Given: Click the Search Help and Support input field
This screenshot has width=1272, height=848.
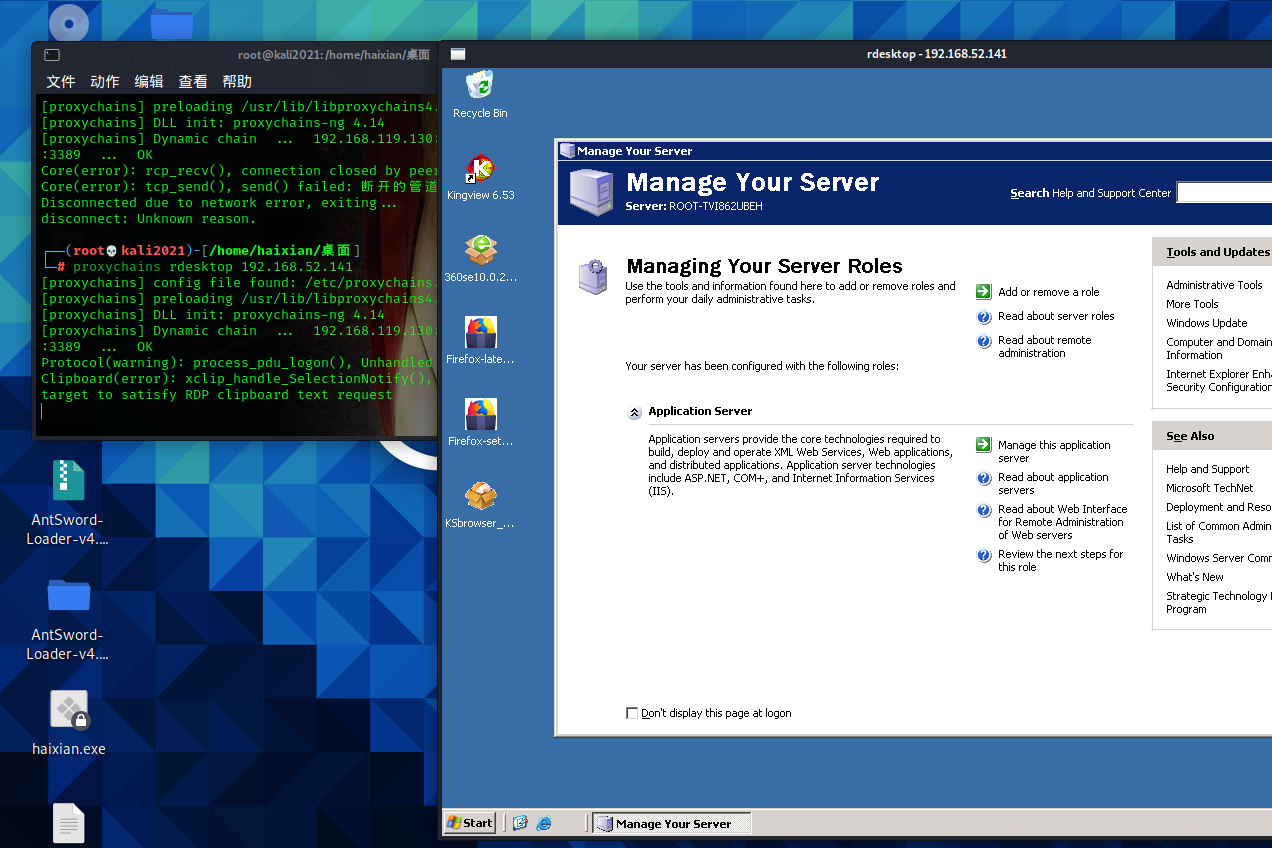Looking at the screenshot, I should [x=1224, y=192].
